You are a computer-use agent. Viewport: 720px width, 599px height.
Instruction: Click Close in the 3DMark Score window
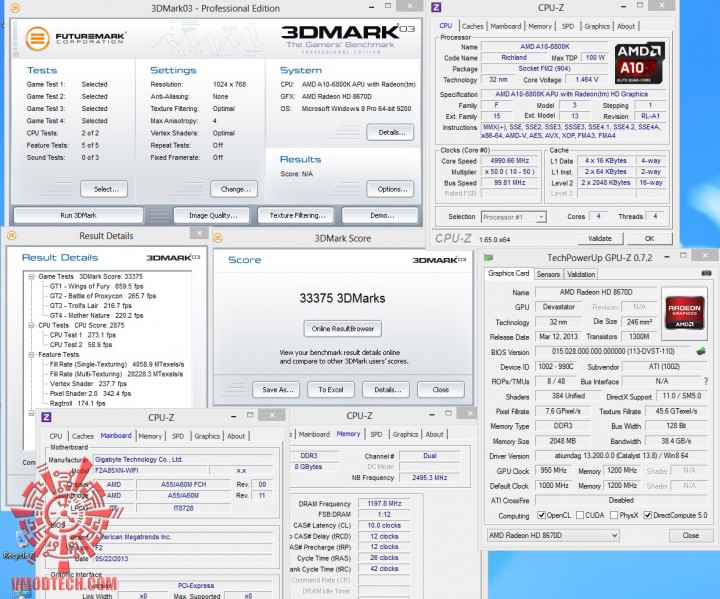pyautogui.click(x=441, y=390)
